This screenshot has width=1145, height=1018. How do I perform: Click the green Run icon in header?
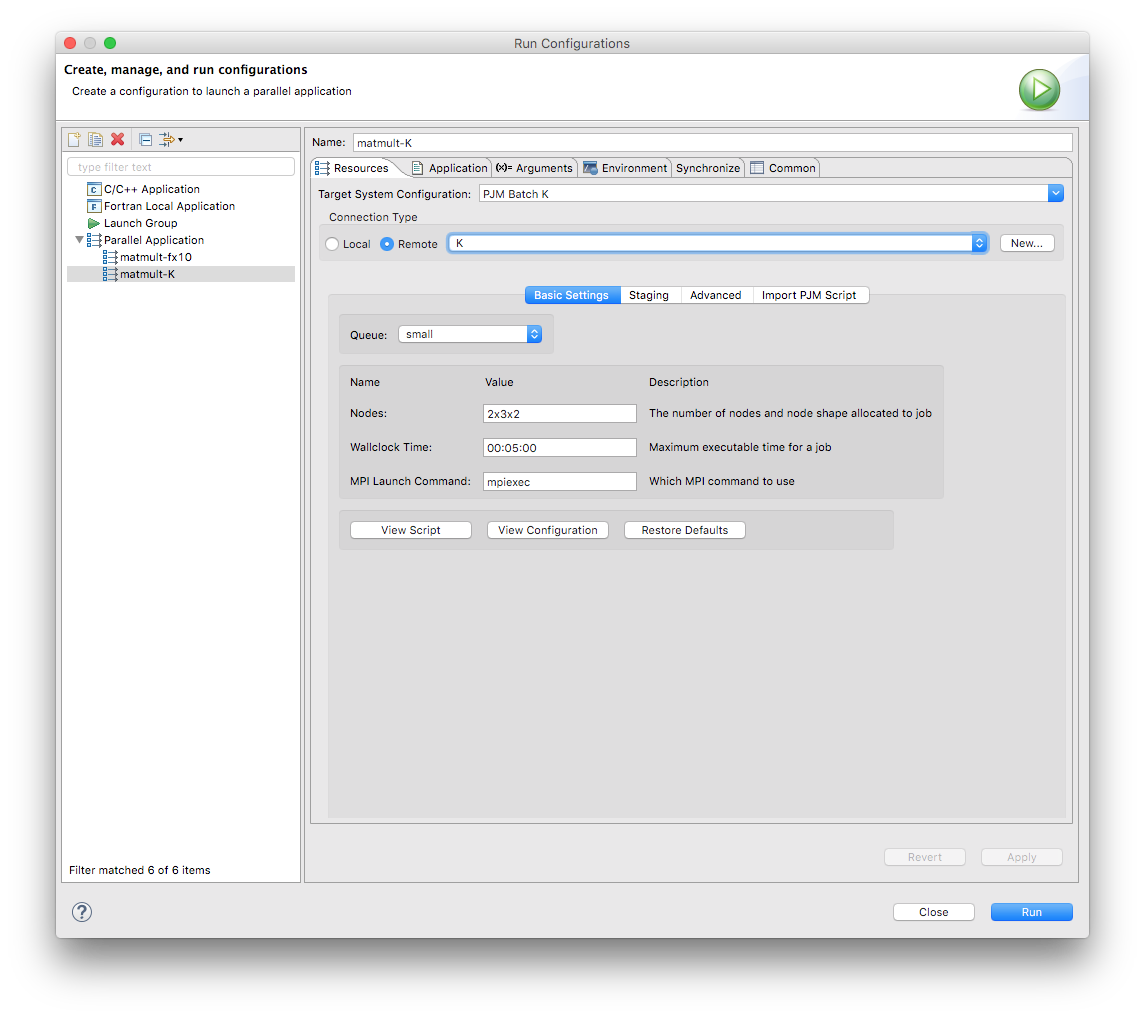(x=1039, y=90)
